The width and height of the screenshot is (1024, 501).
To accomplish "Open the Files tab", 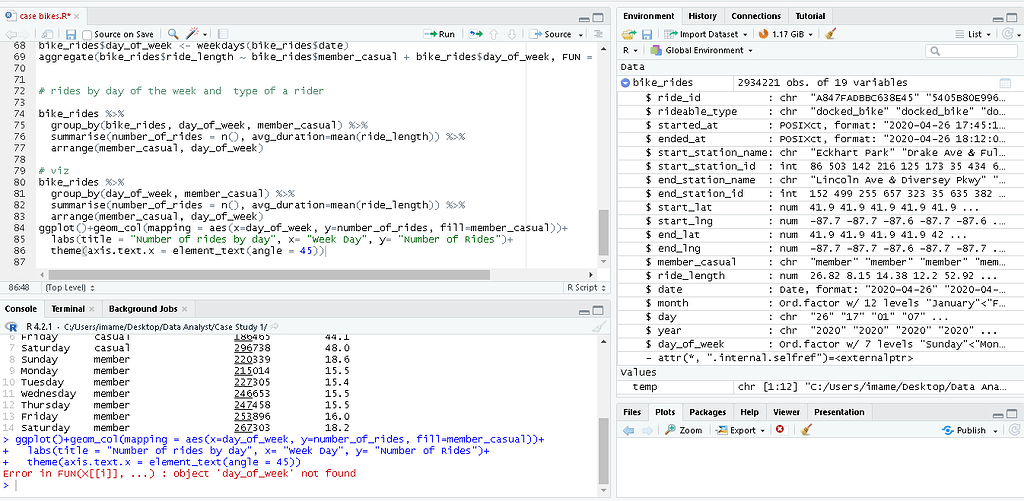I will pyautogui.click(x=632, y=412).
